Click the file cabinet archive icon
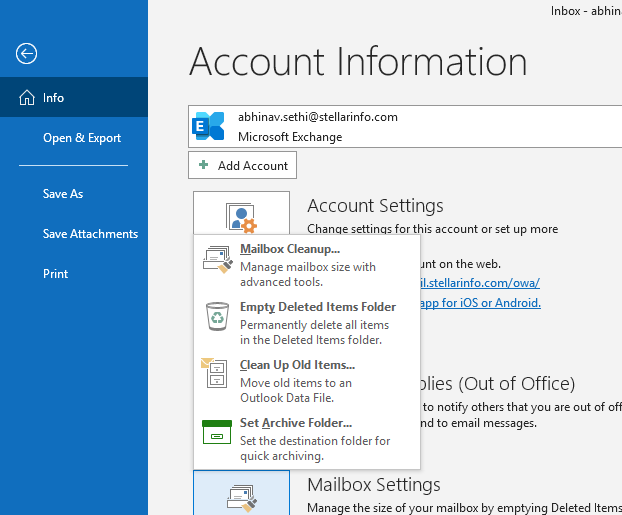The height and width of the screenshot is (515, 622). tap(214, 373)
